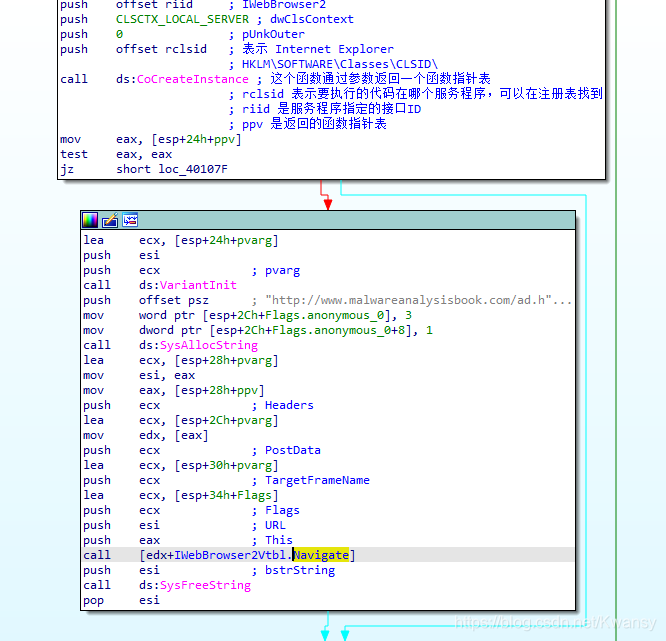Click the loc_40107F jump target
666x641 pixels.
193,169
